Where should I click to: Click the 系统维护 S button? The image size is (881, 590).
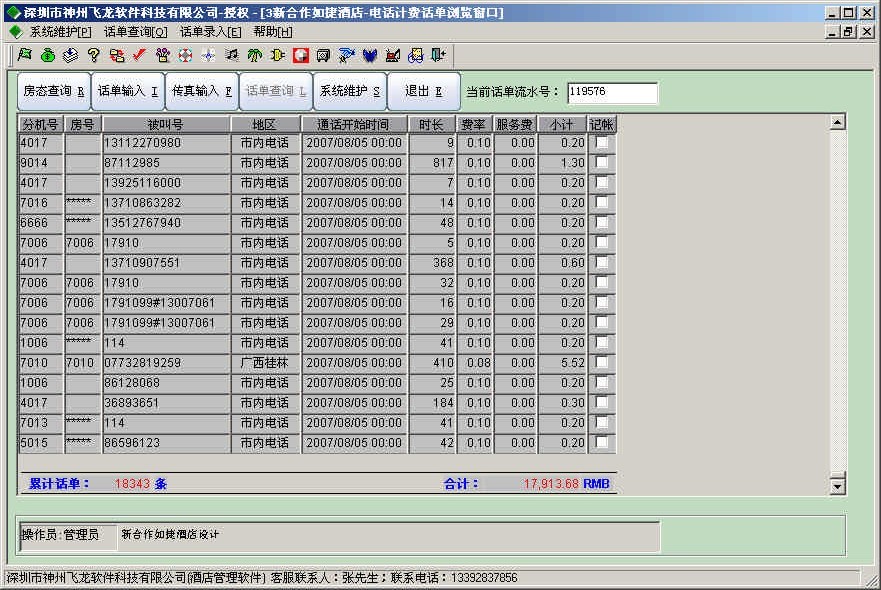[x=350, y=91]
